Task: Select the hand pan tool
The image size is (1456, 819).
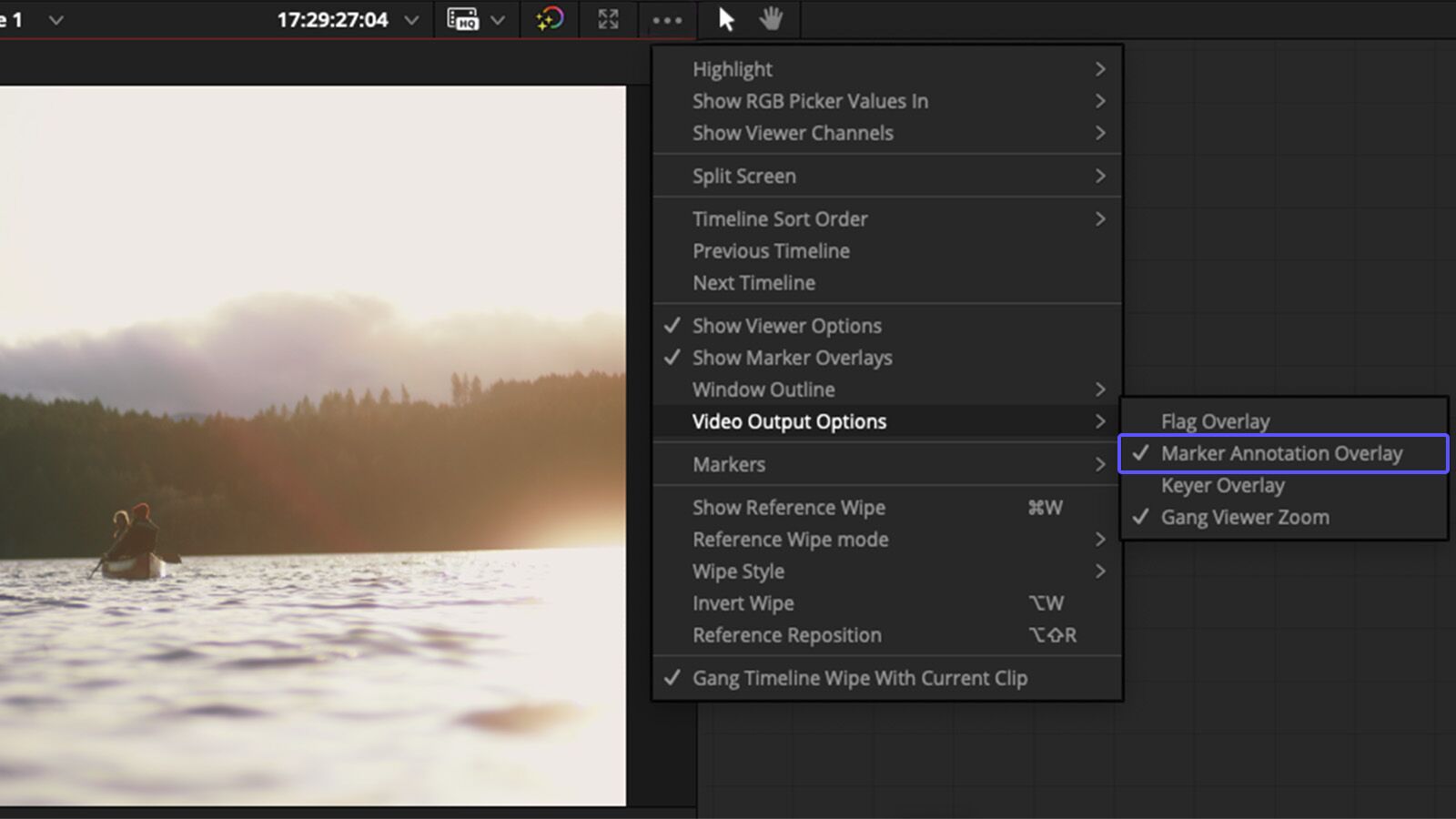Action: click(771, 19)
